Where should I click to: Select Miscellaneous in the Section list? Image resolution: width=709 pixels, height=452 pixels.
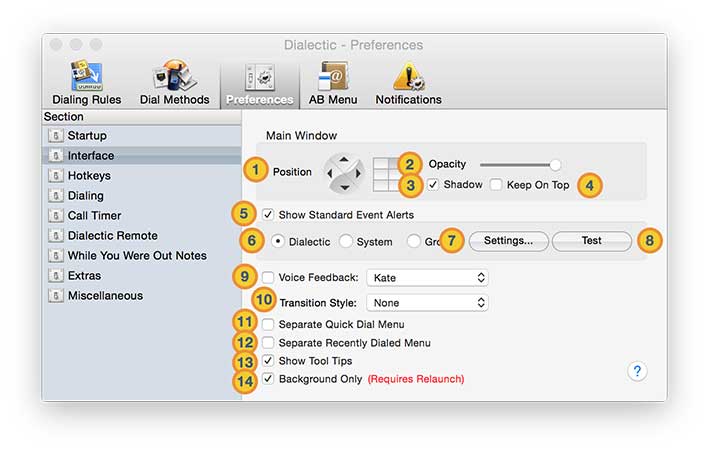(x=142, y=296)
